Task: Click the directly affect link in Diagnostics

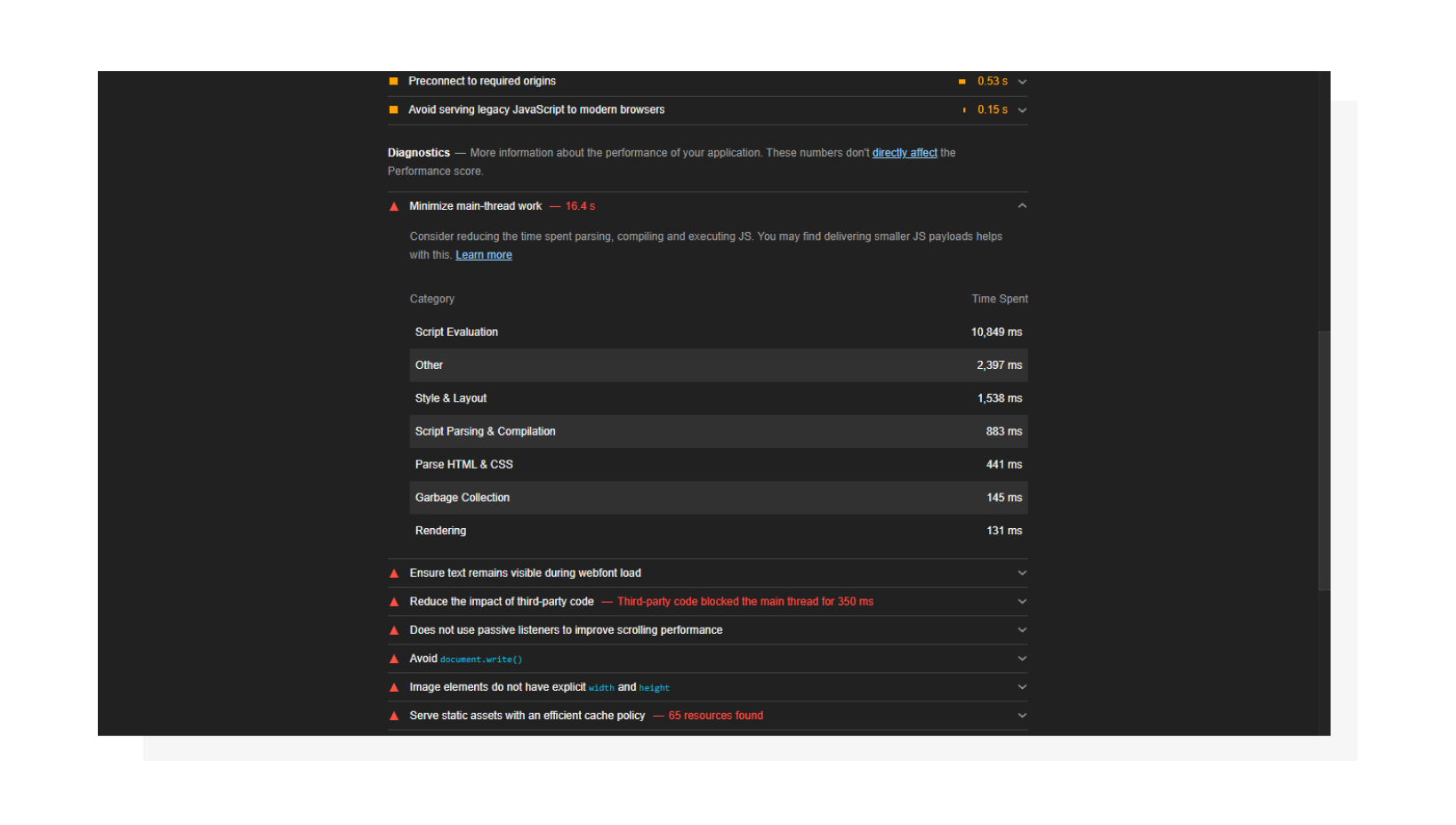Action: tap(905, 152)
